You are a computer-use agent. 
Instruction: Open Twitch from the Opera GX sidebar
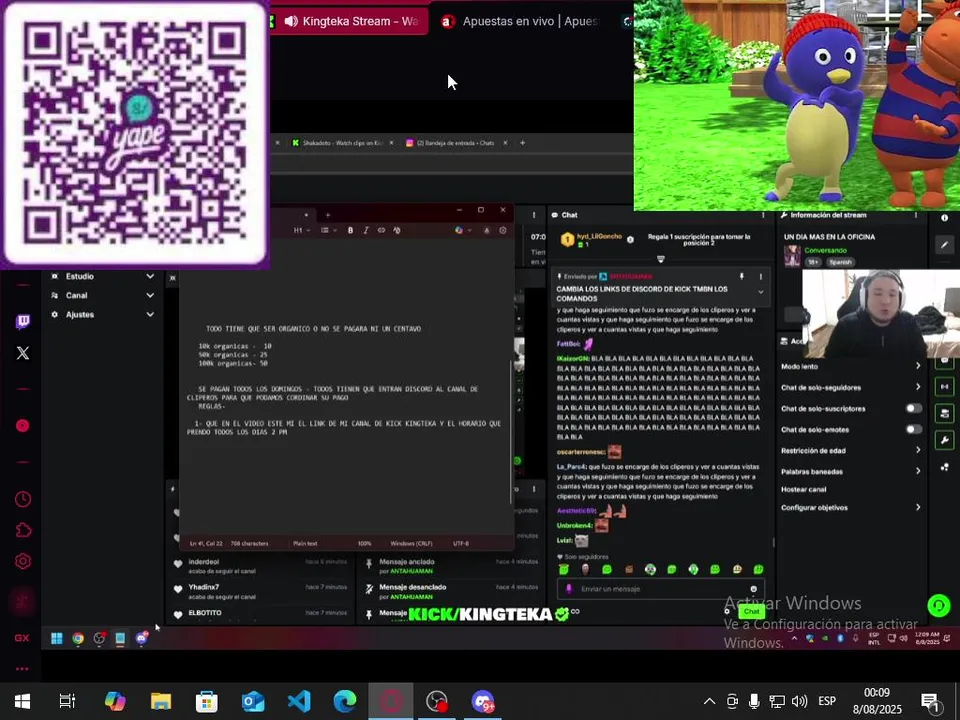[23, 321]
